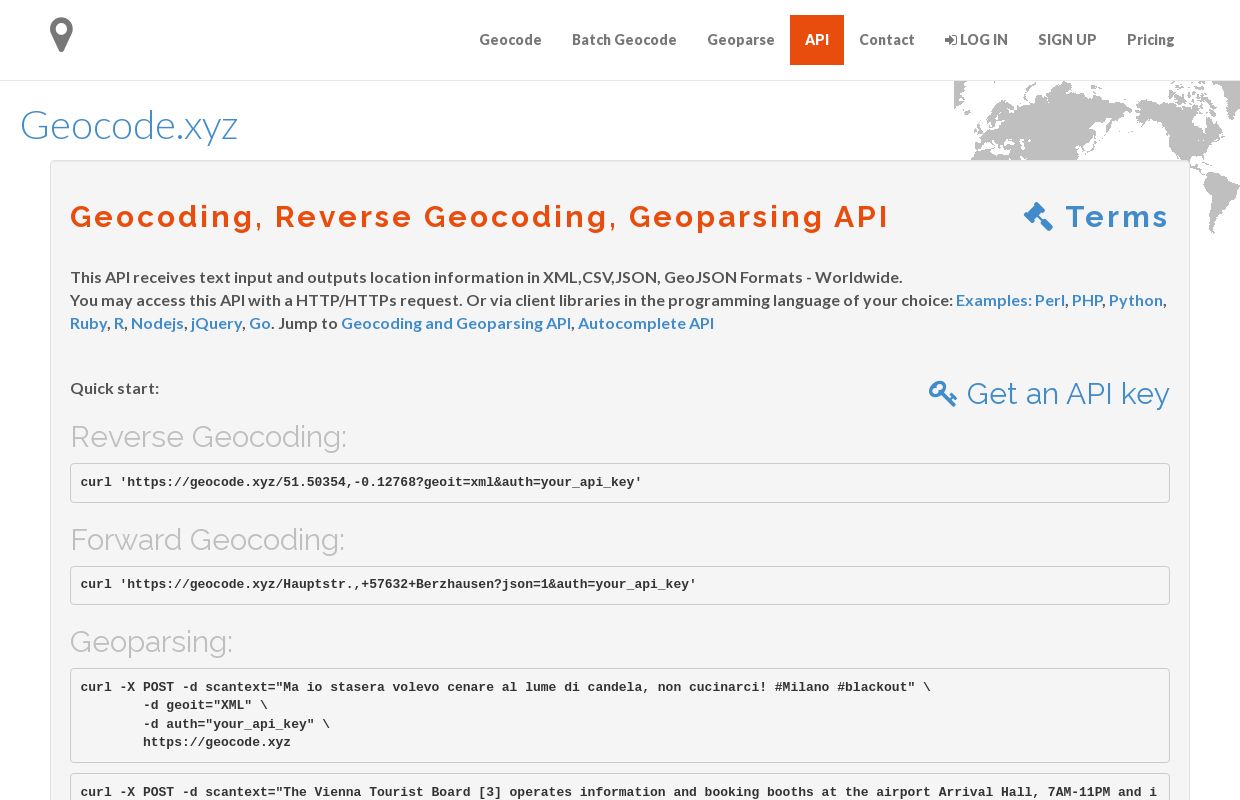Screen dimensions: 1240x800
Task: Click the 'Quick start:' label
Action: click(114, 388)
